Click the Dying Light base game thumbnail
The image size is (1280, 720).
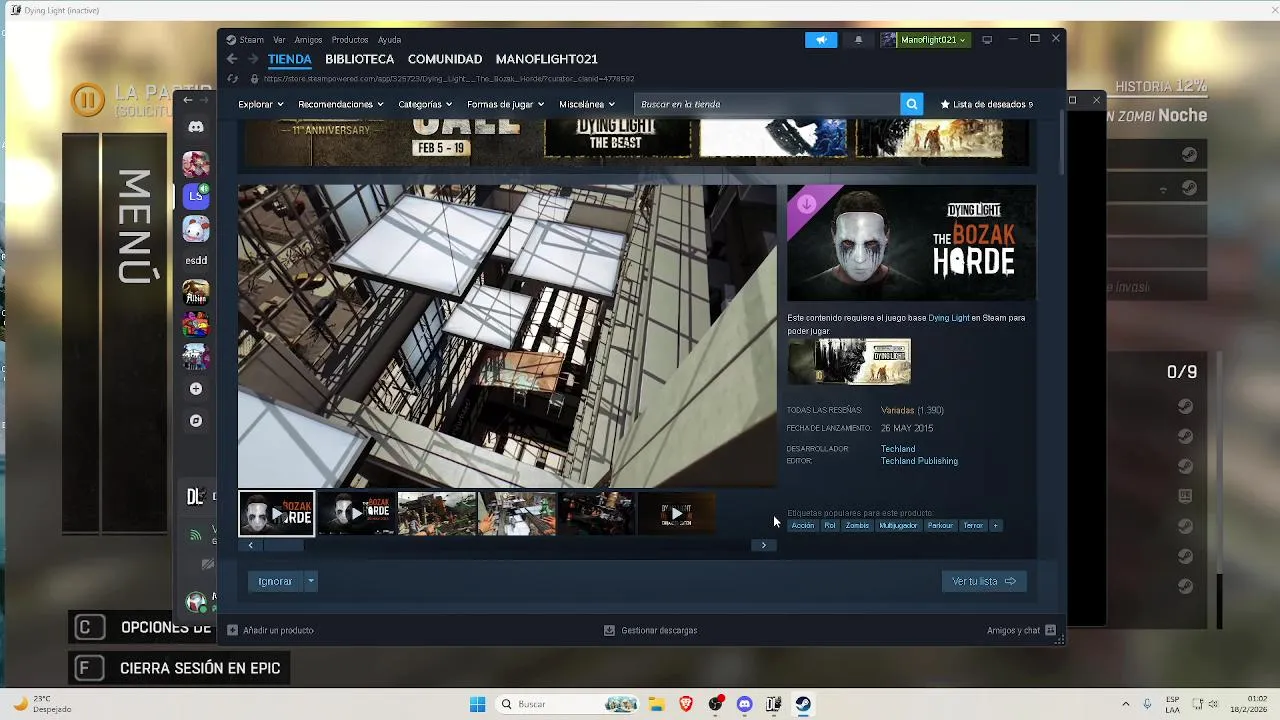tap(849, 361)
